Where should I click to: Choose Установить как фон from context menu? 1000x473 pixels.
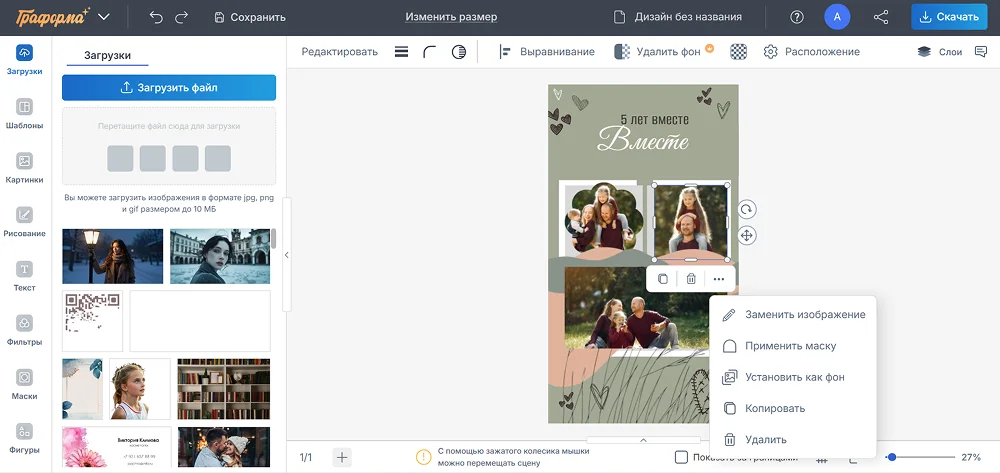pyautogui.click(x=793, y=377)
